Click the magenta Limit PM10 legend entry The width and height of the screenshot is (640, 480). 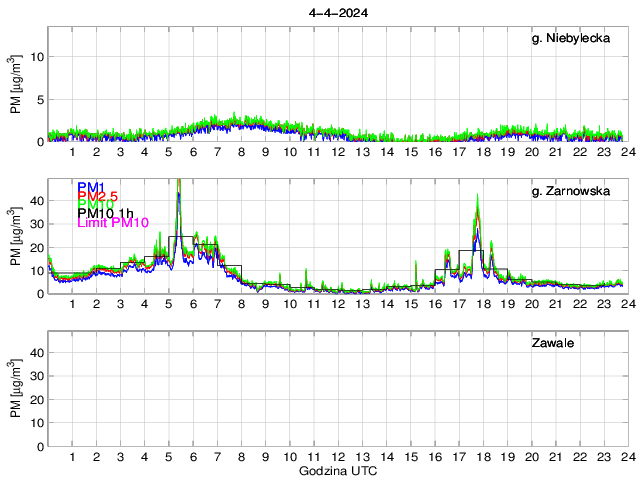113,222
